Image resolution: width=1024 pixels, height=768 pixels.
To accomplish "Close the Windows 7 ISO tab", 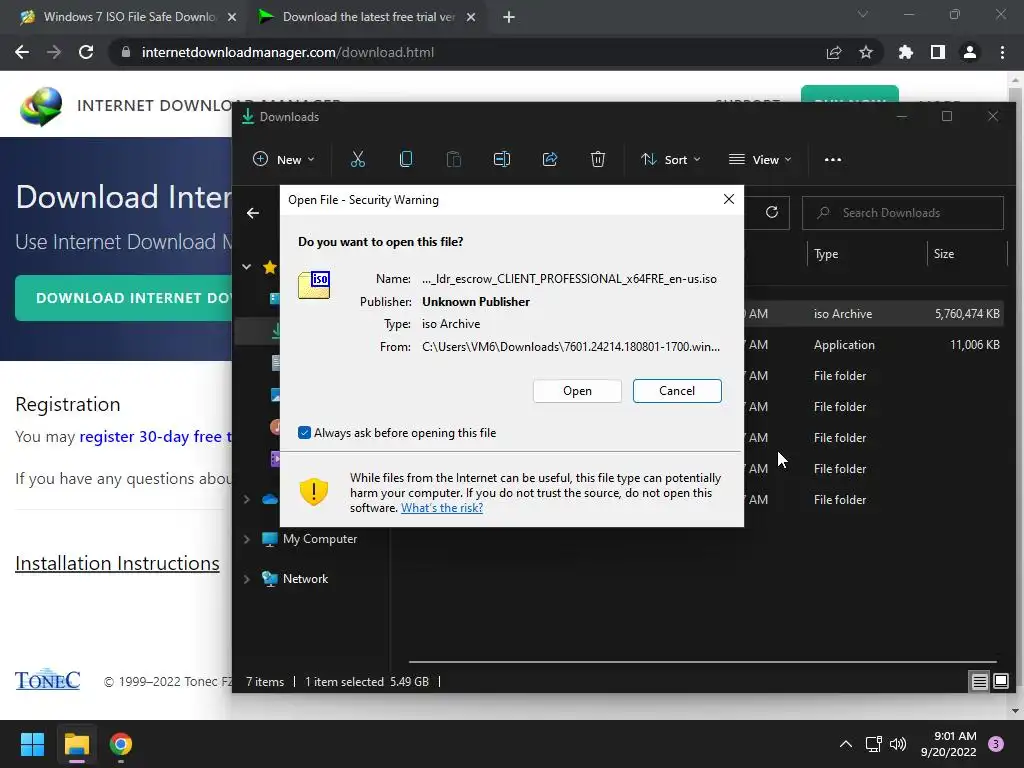I will tap(232, 17).
